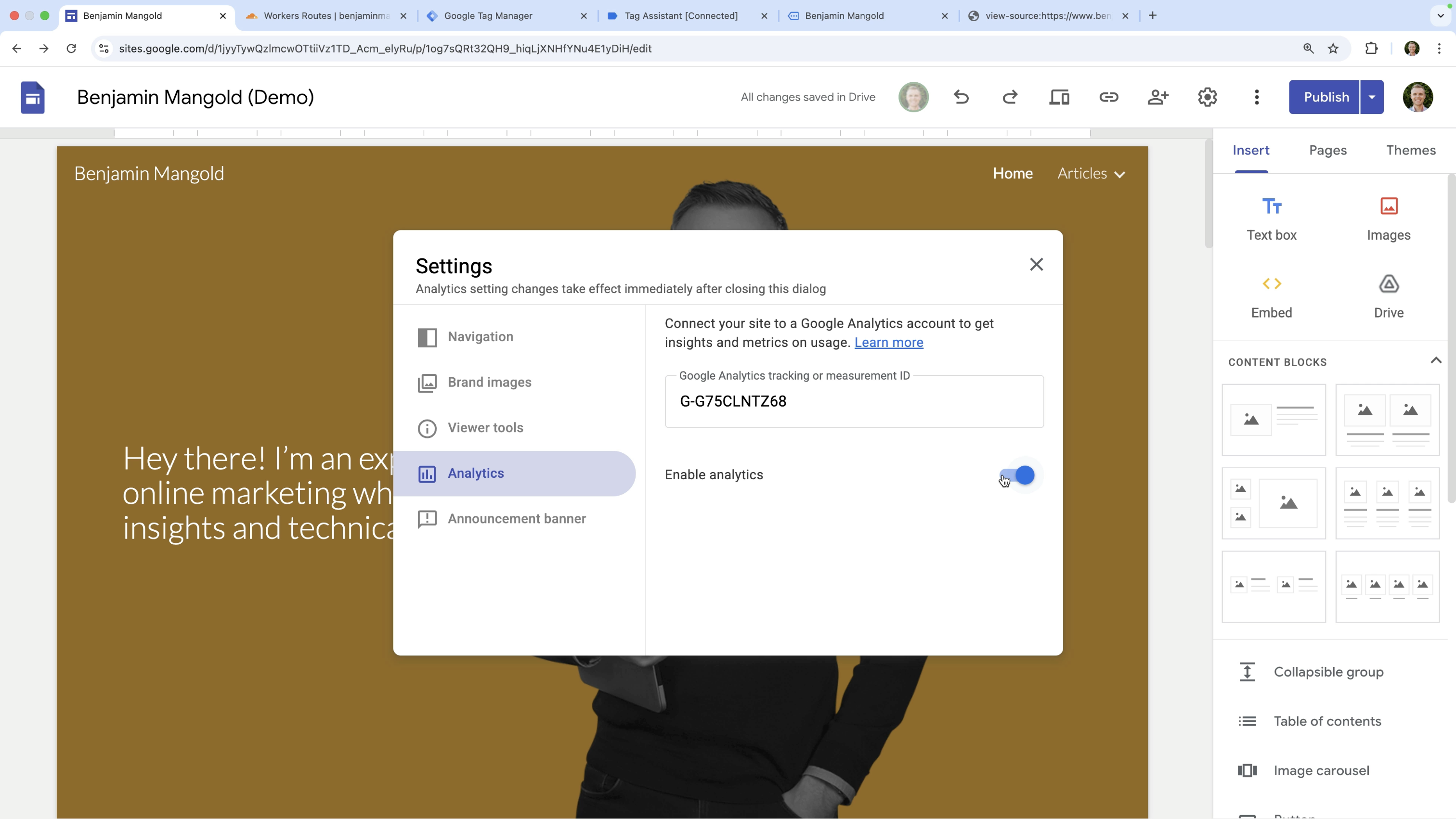
Task: Open the site settings gear
Action: click(1207, 97)
